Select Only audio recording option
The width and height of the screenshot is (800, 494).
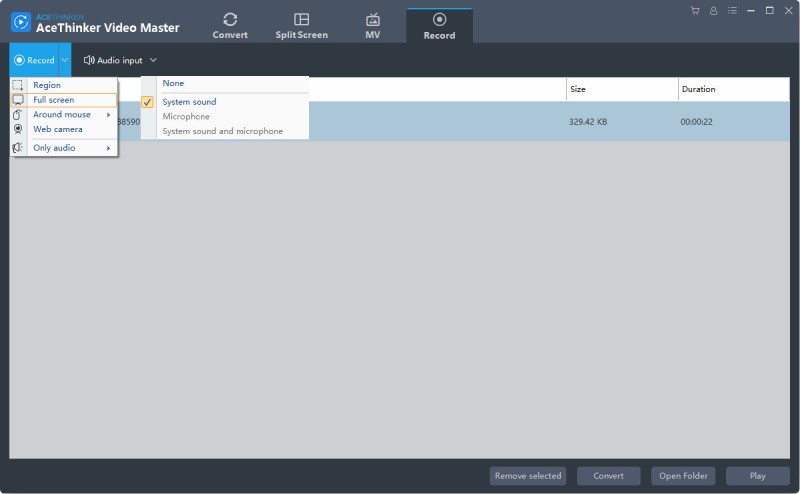(x=64, y=148)
